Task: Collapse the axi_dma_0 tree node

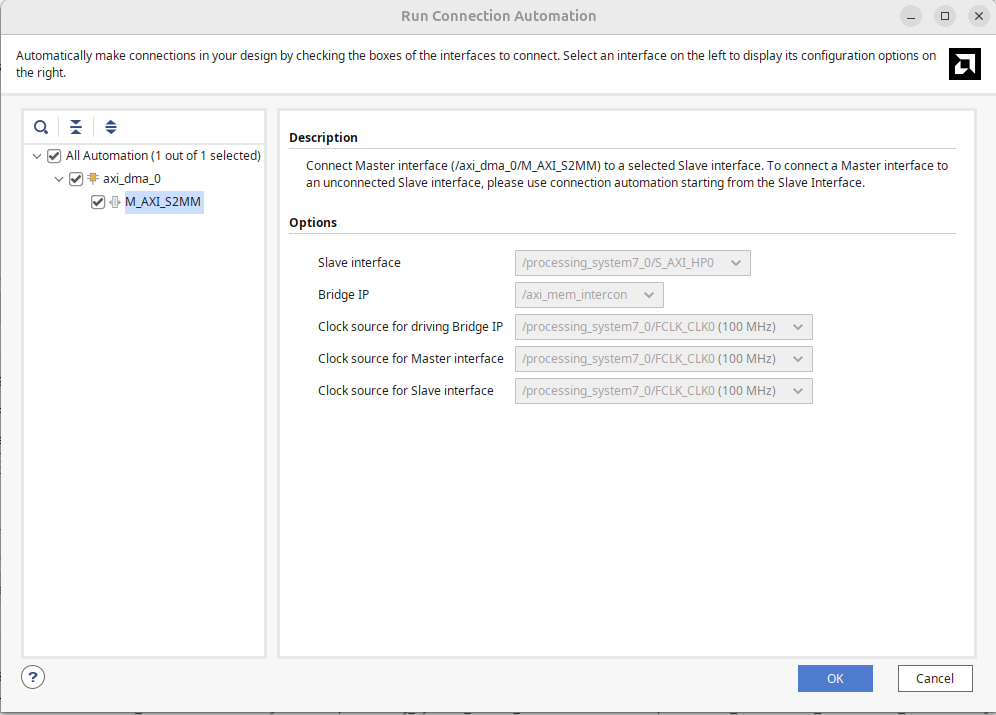Action: (59, 179)
